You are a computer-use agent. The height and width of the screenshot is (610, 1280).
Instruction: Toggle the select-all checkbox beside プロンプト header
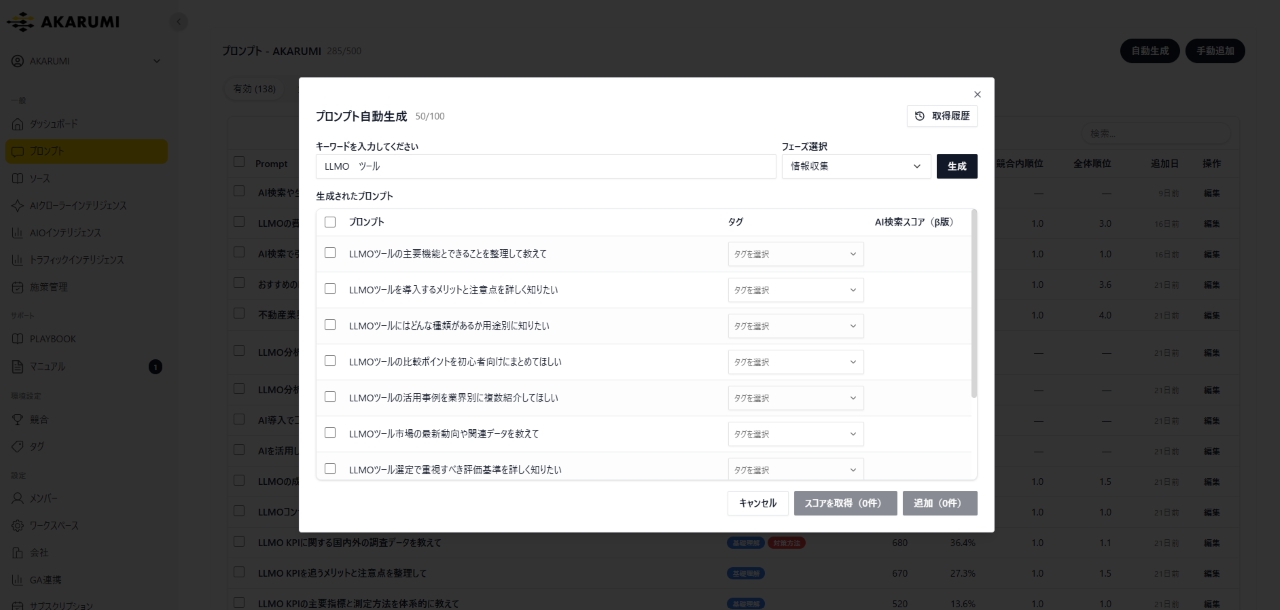[330, 222]
